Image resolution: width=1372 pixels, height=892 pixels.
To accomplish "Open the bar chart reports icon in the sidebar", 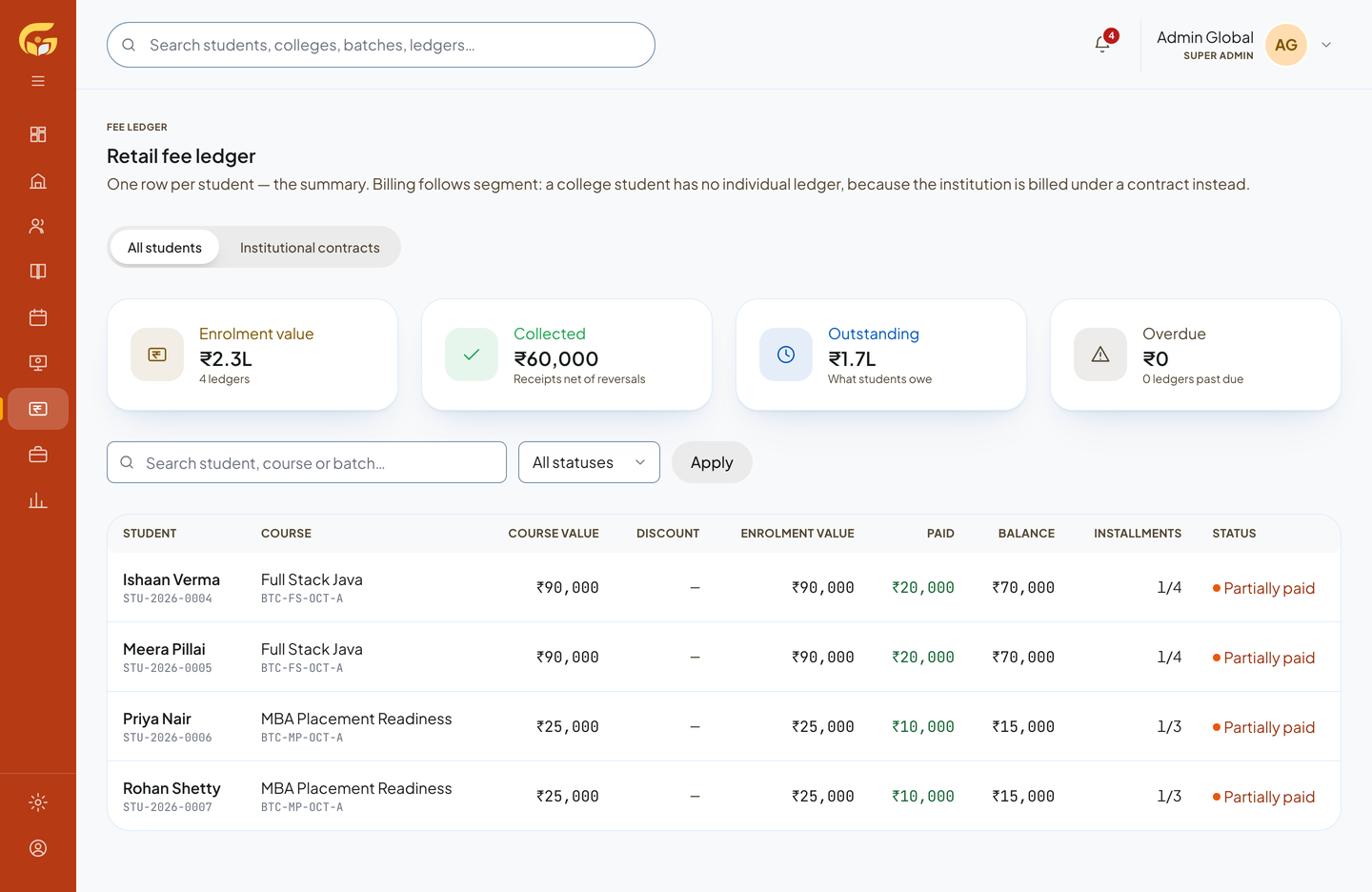I will click(x=38, y=500).
